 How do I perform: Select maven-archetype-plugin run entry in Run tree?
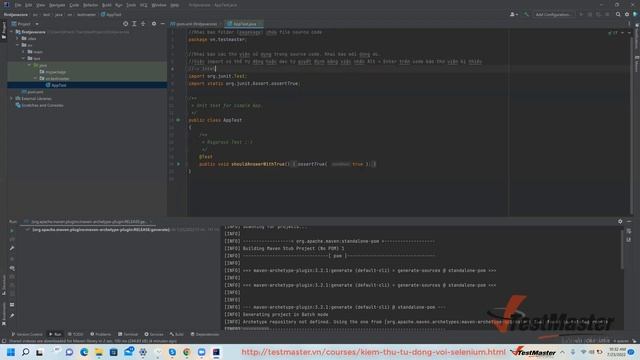point(100,230)
